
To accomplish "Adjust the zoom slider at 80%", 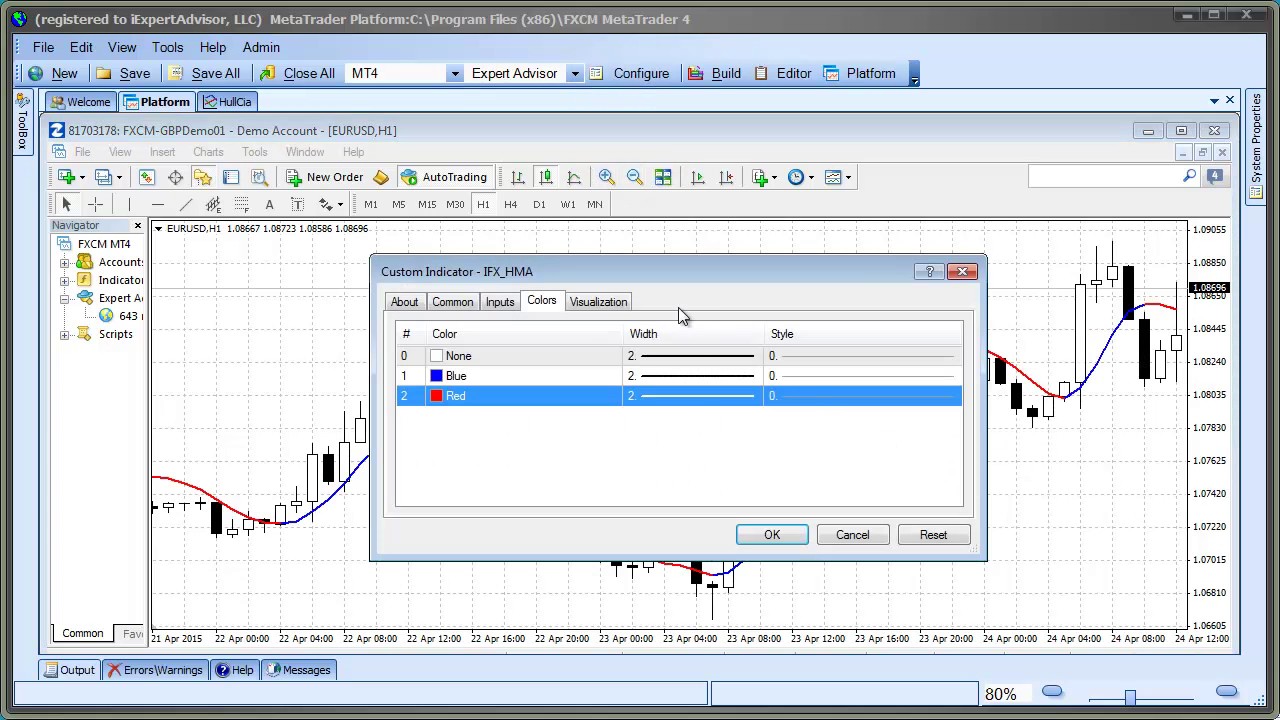I will pyautogui.click(x=1130, y=696).
